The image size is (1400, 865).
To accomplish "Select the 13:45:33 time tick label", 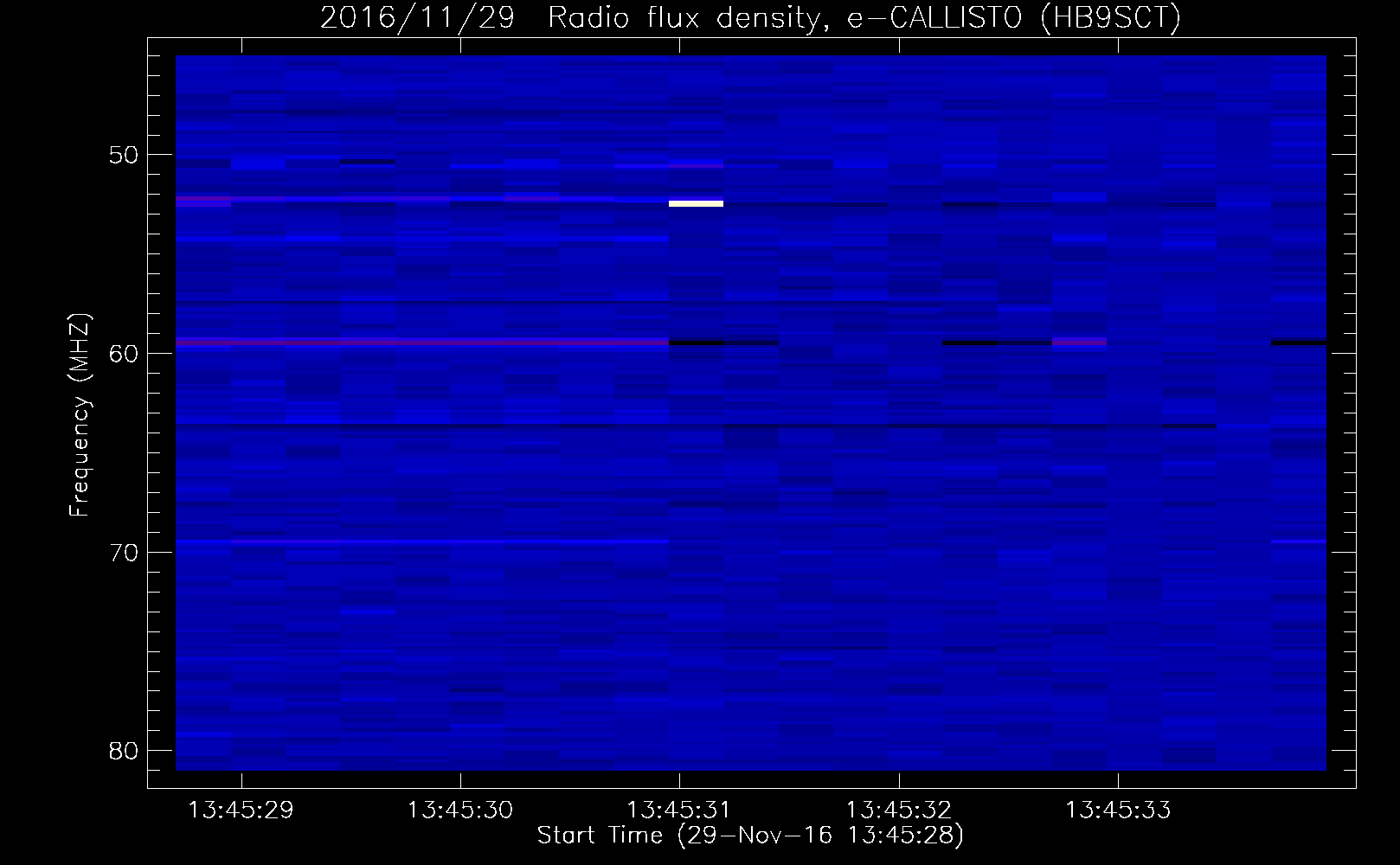I will (1117, 811).
